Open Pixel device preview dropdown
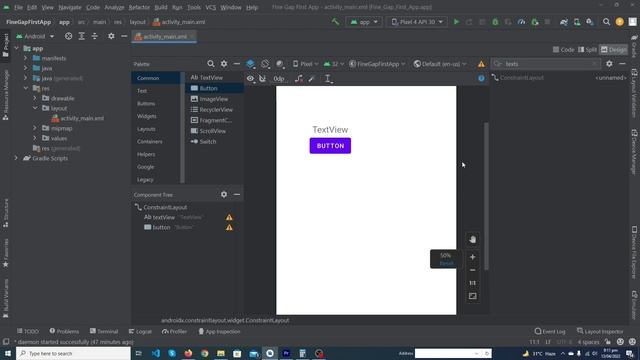 (x=306, y=64)
